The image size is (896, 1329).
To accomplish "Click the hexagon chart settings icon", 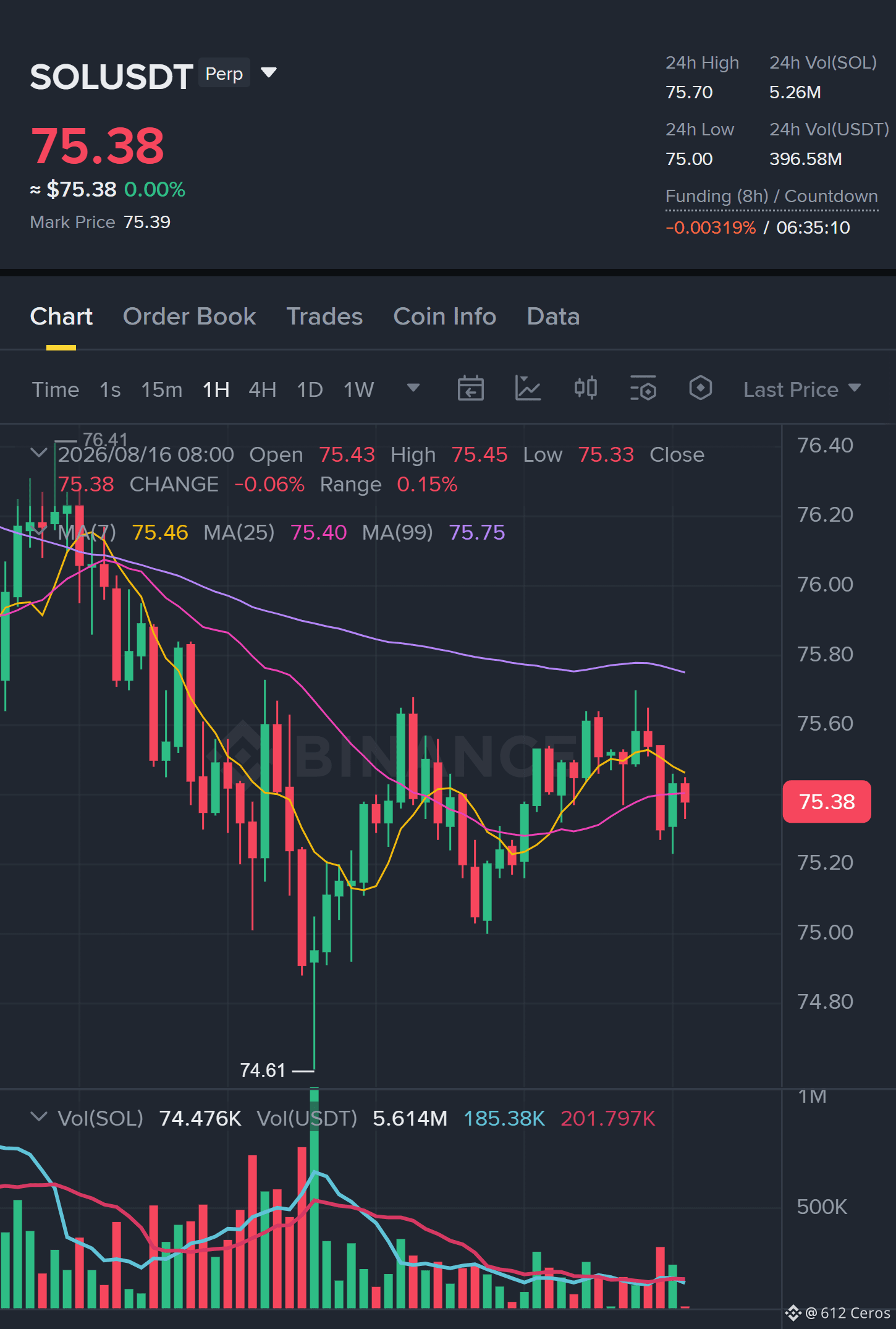I will pos(700,388).
